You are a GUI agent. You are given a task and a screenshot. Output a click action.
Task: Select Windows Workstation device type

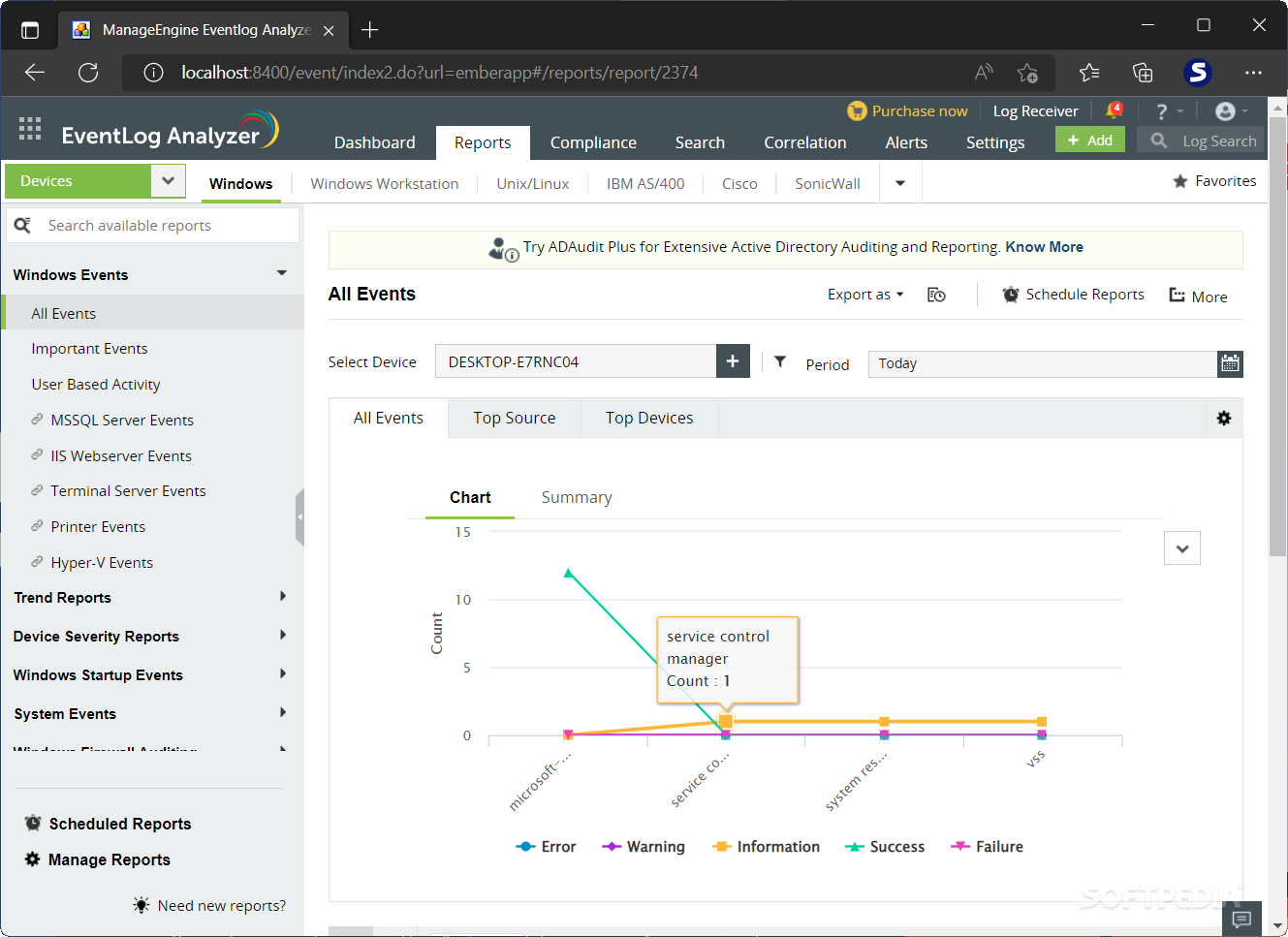384,183
